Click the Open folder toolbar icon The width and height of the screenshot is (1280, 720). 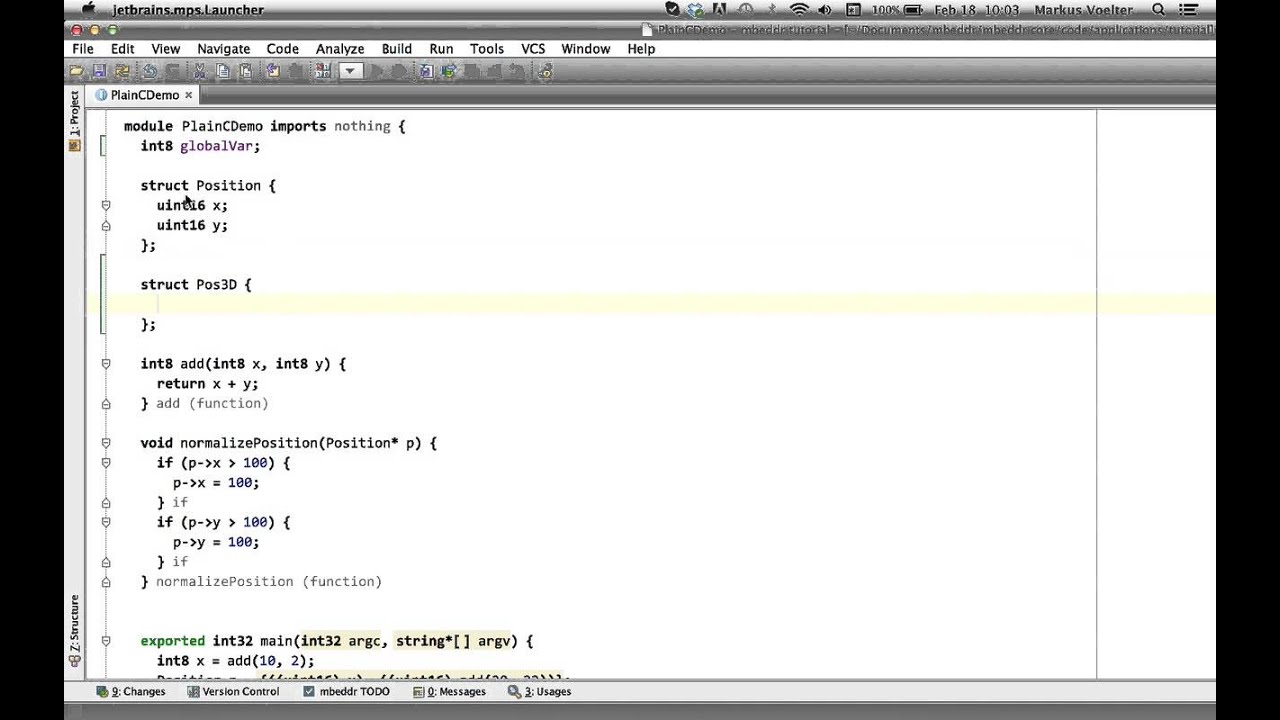pyautogui.click(x=76, y=71)
